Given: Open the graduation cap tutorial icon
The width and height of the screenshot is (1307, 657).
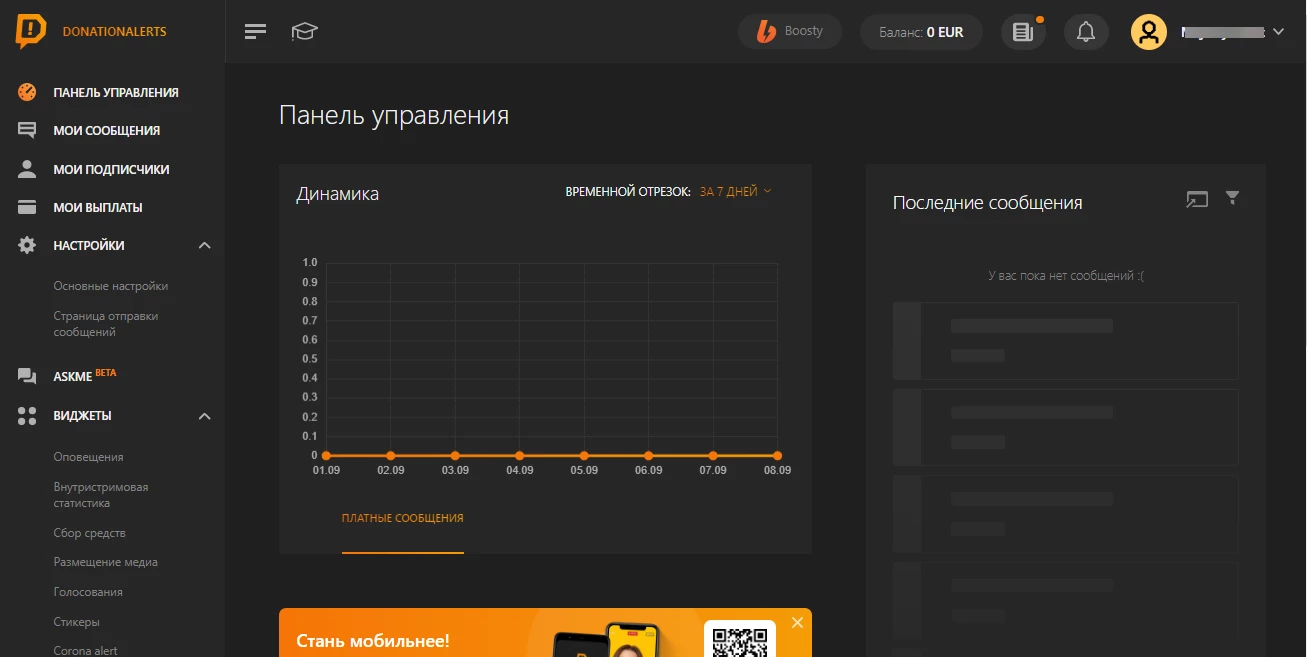Looking at the screenshot, I should point(304,32).
